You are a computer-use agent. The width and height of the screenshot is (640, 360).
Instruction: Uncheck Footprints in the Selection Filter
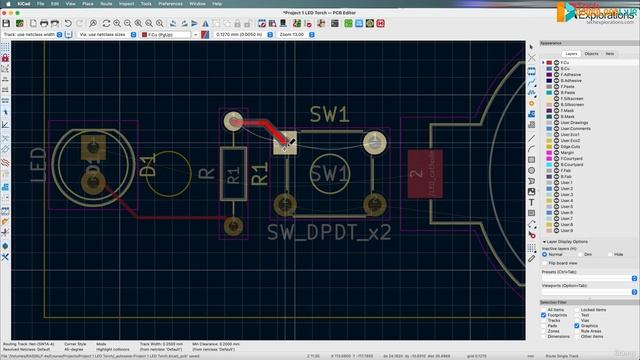544,315
